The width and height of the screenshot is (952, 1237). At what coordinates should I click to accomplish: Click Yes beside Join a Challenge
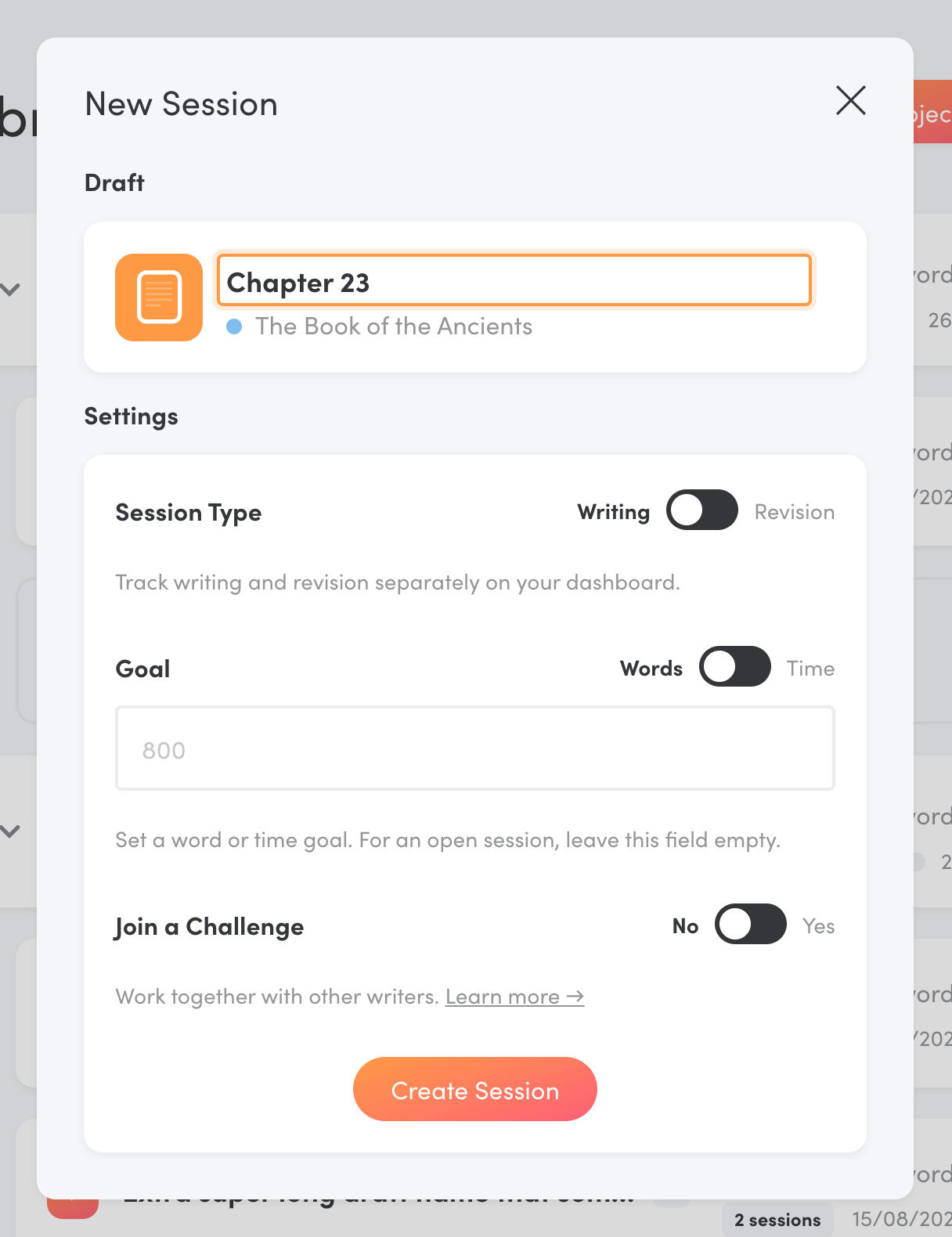point(818,926)
